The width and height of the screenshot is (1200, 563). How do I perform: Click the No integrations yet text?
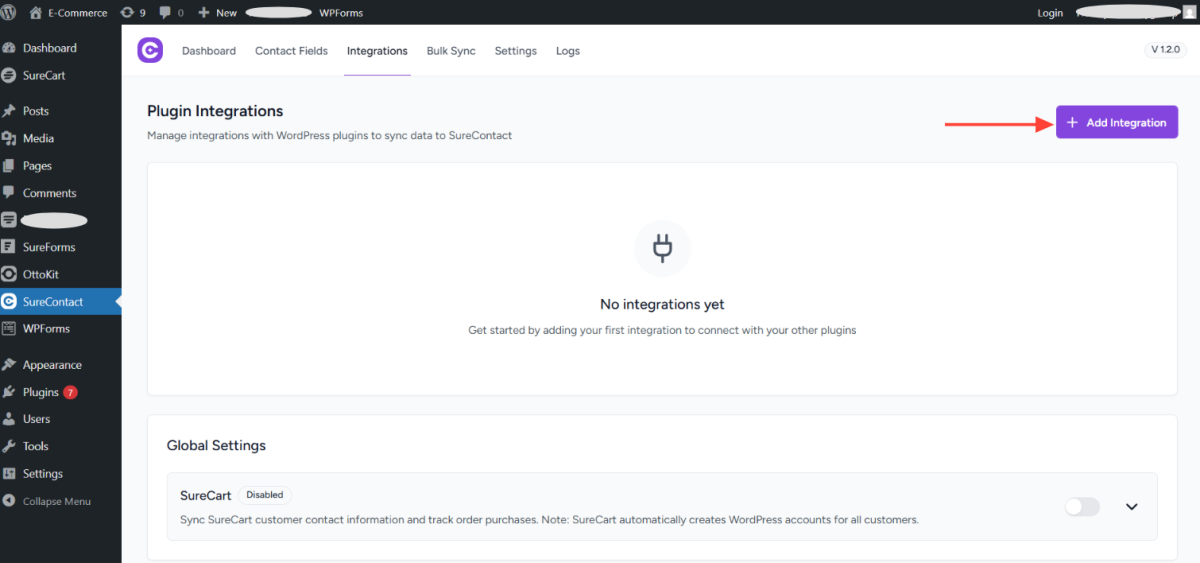click(x=662, y=304)
